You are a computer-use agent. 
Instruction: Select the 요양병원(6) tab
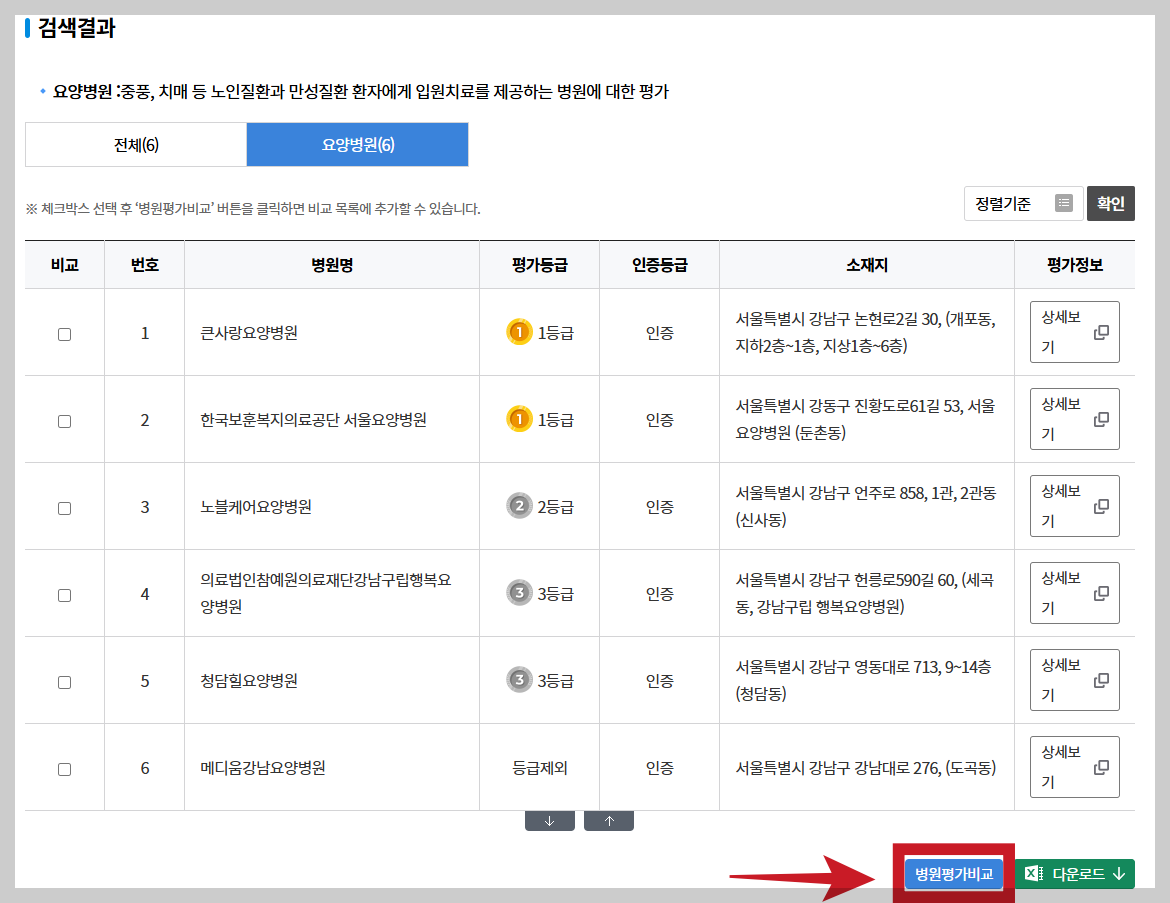357,145
